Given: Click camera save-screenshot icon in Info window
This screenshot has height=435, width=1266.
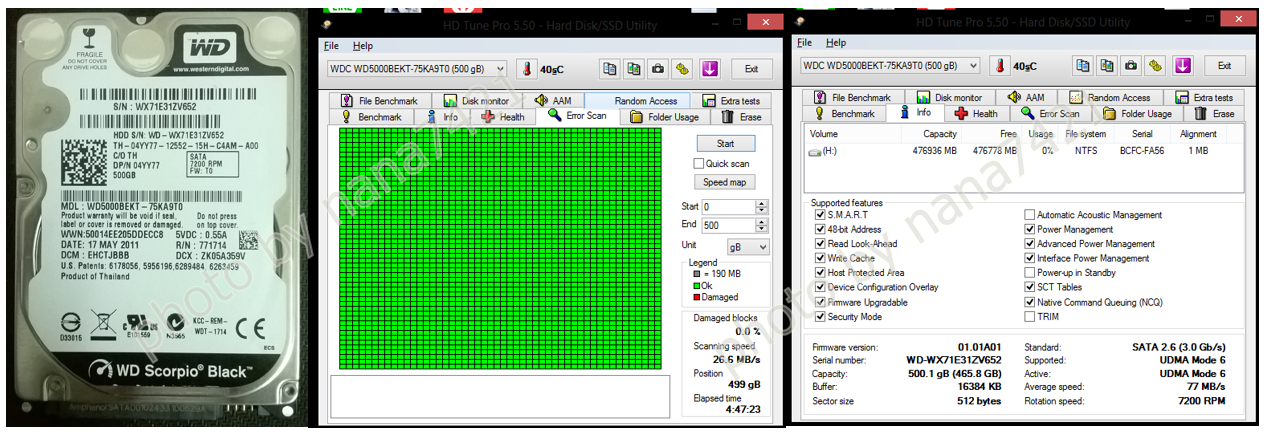Looking at the screenshot, I should [x=1132, y=65].
